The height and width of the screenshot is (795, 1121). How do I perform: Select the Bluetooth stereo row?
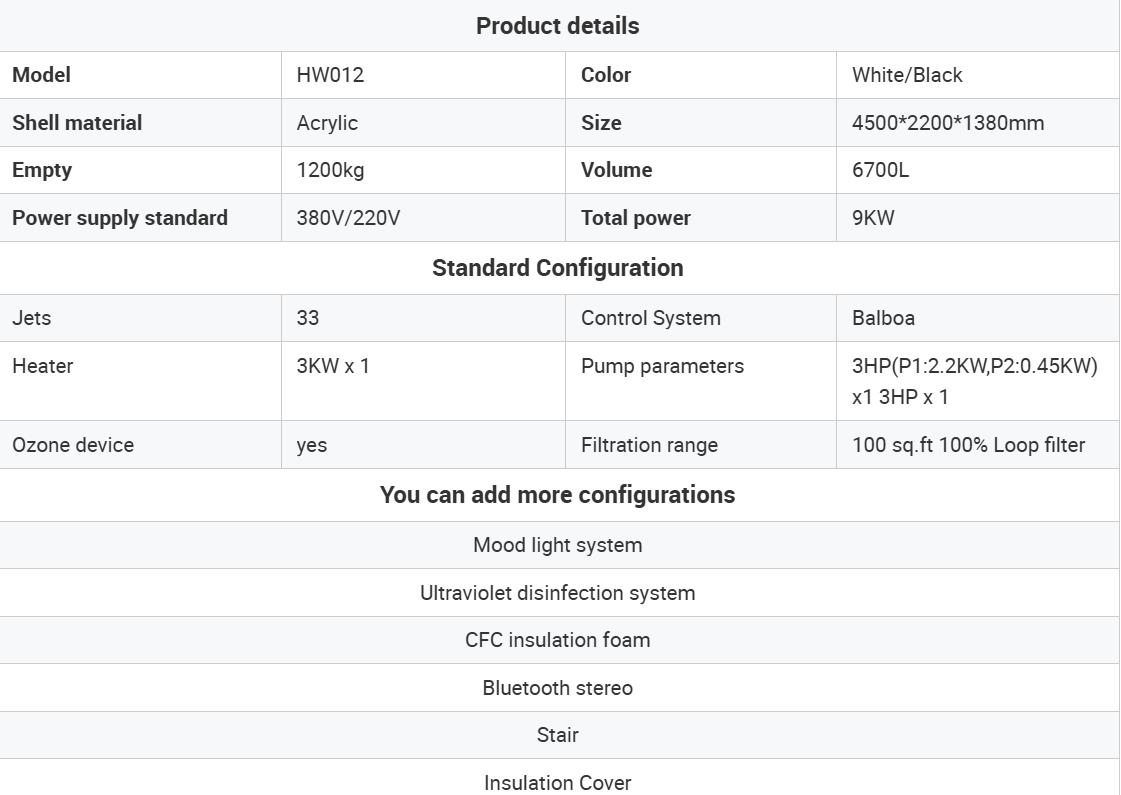pyautogui.click(x=557, y=688)
